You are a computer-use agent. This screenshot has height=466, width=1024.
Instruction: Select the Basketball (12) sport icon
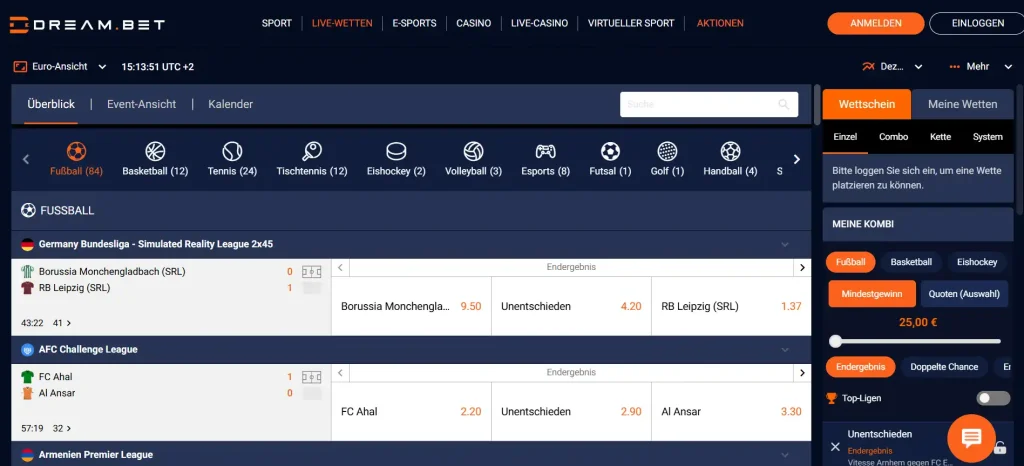click(x=155, y=152)
